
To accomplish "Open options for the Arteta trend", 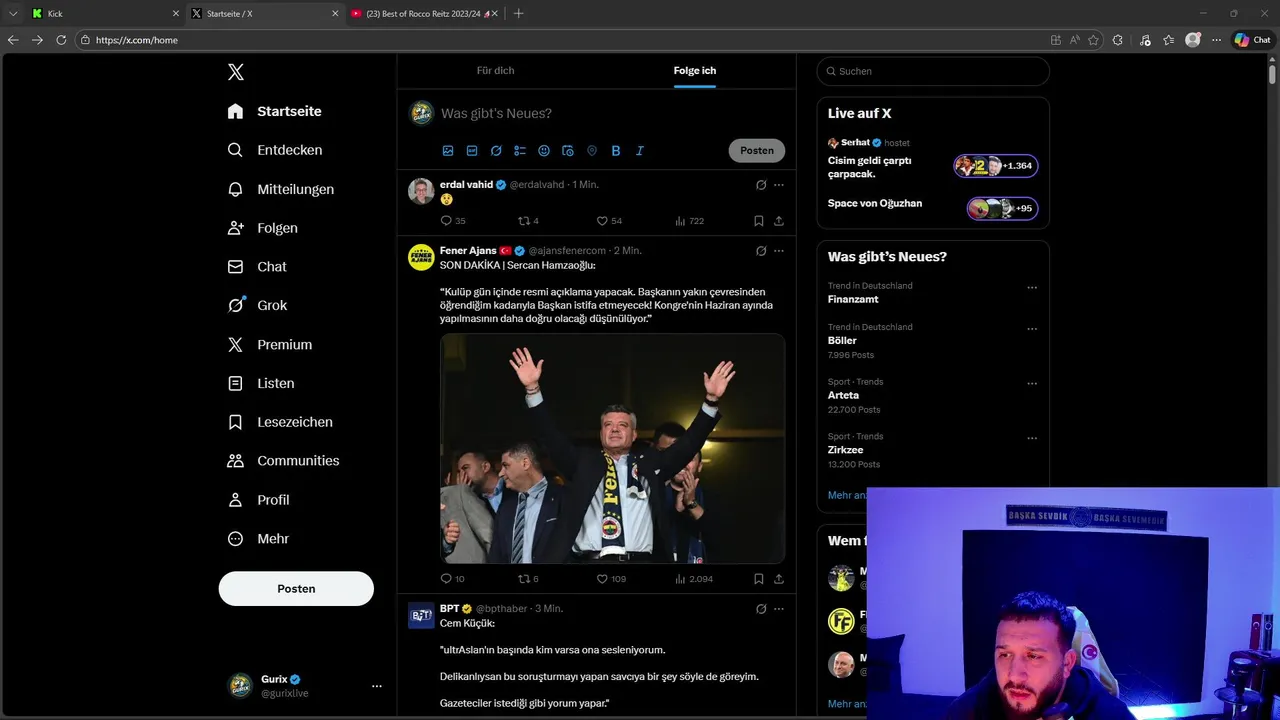I will pos(1032,384).
